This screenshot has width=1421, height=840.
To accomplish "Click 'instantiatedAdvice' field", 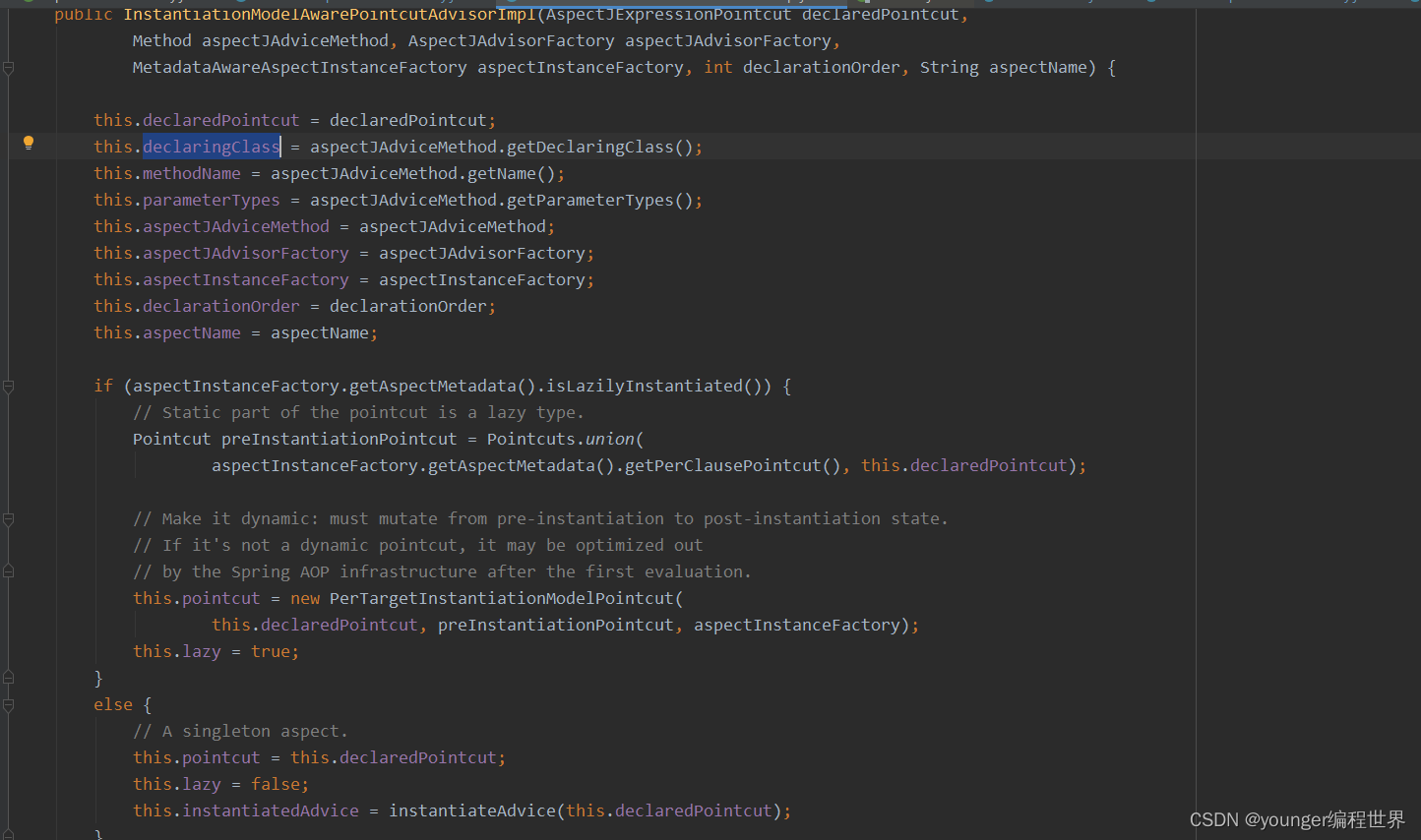I will pyautogui.click(x=271, y=810).
